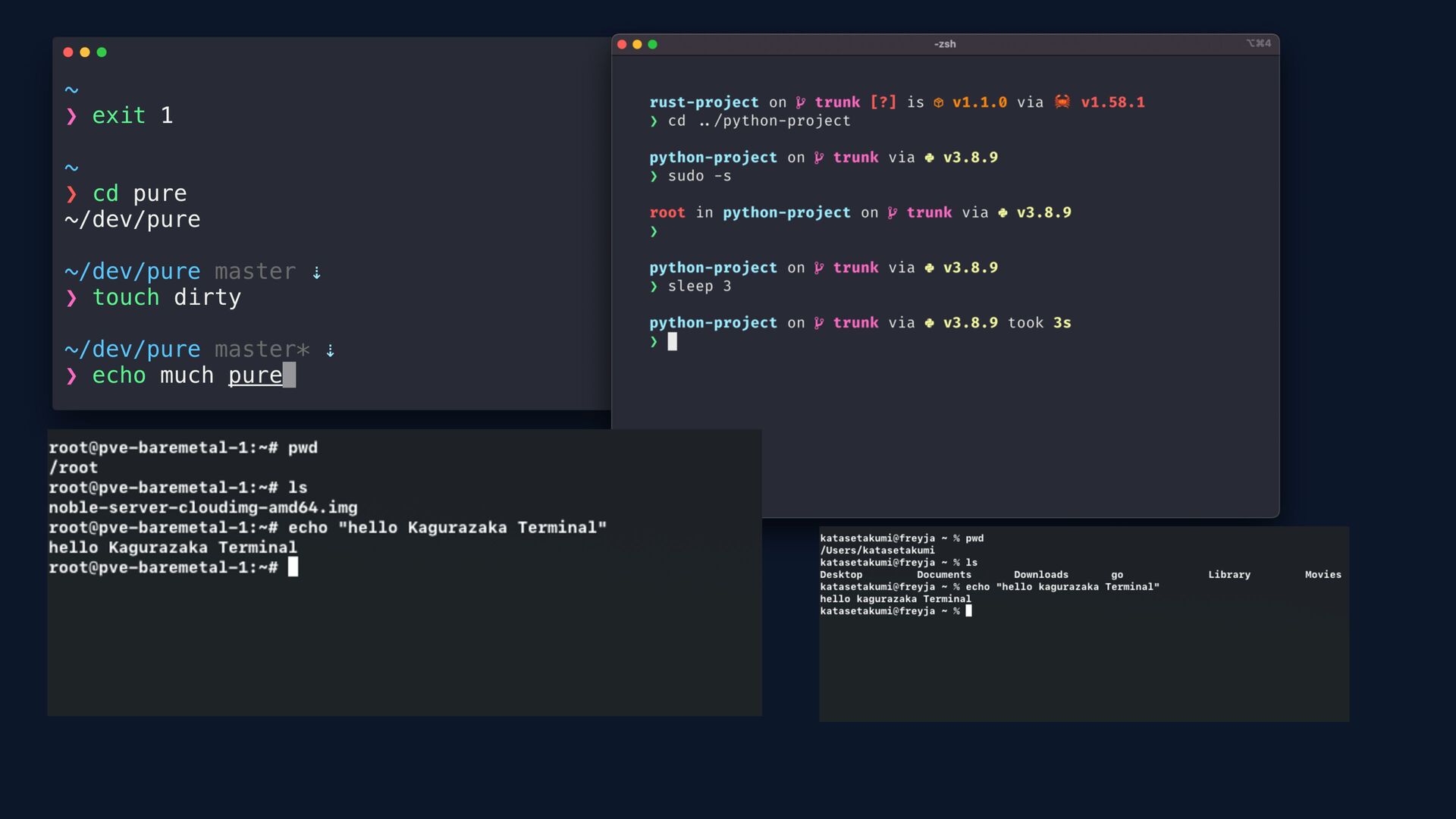1456x819 pixels.
Task: Minimize the -zsh terminal window
Action: (637, 44)
